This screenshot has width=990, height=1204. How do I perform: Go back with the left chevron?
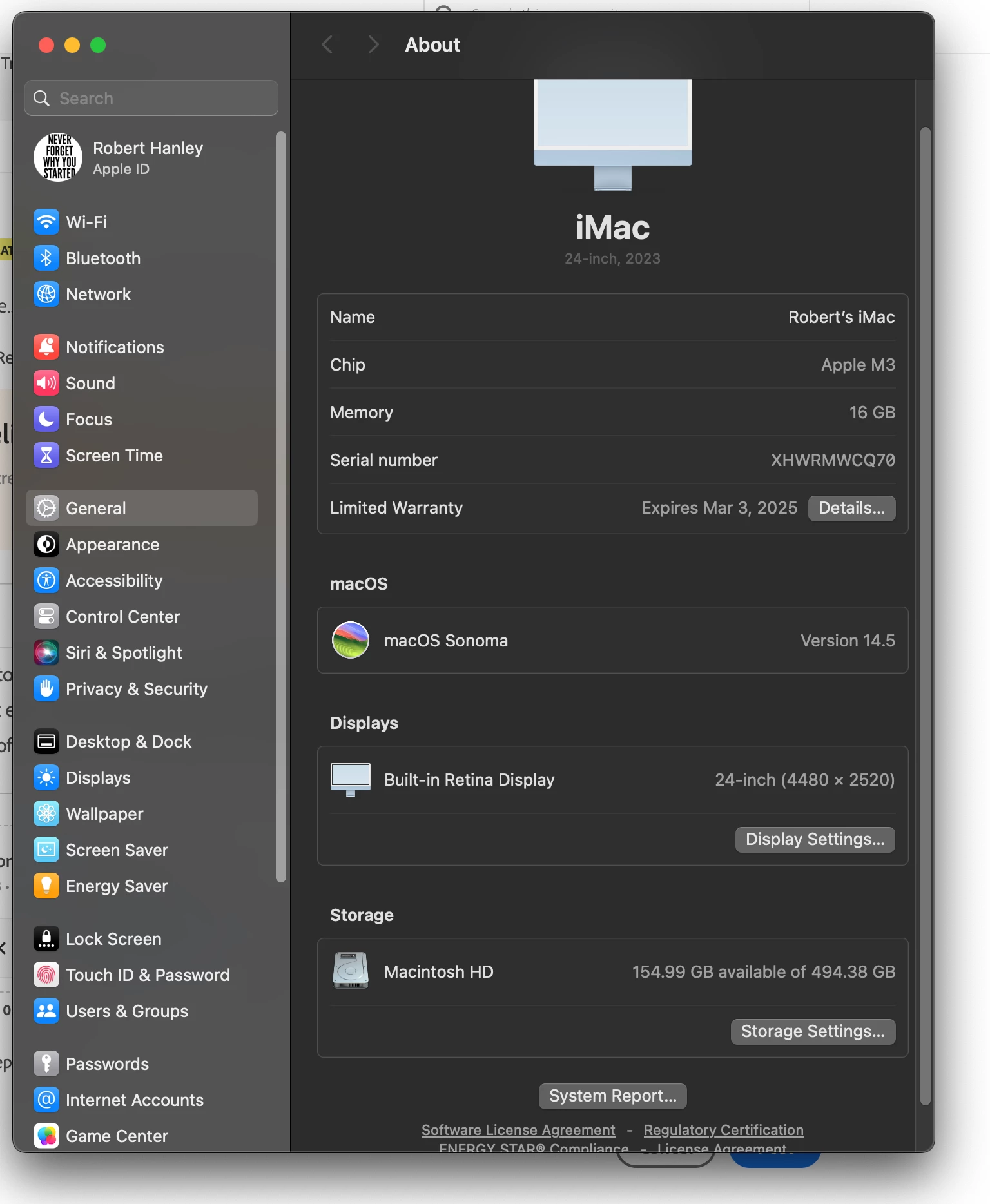click(x=327, y=45)
